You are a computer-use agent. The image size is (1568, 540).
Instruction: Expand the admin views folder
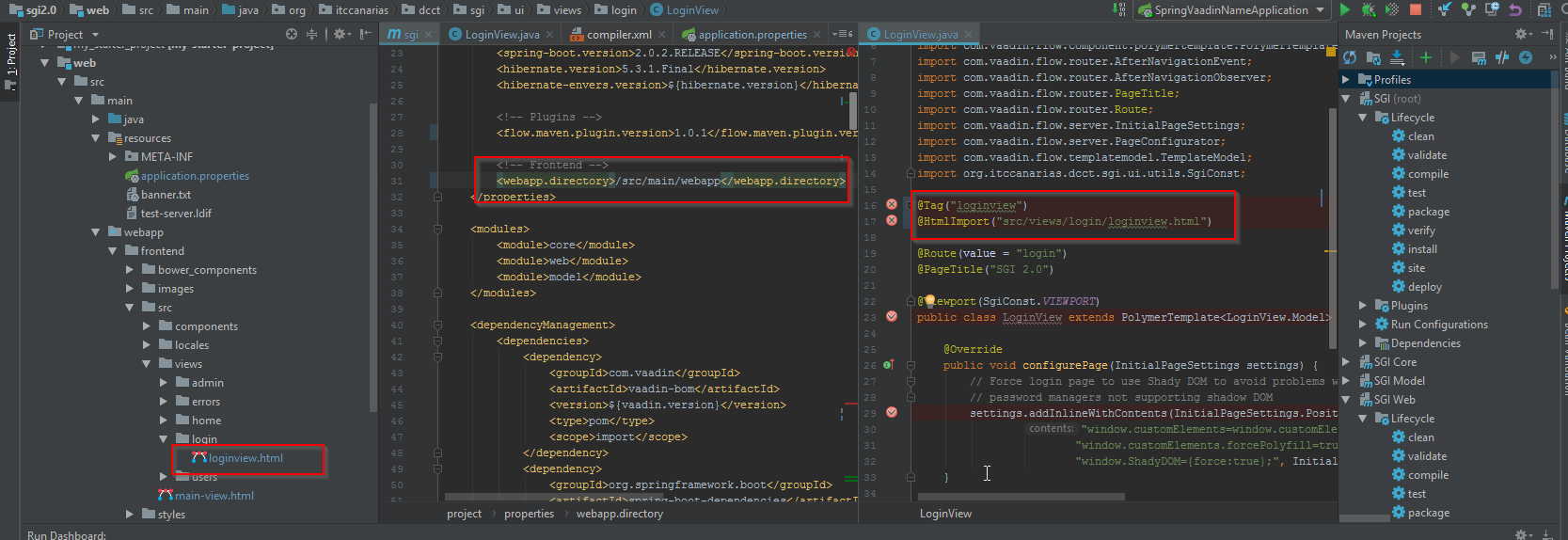164,383
